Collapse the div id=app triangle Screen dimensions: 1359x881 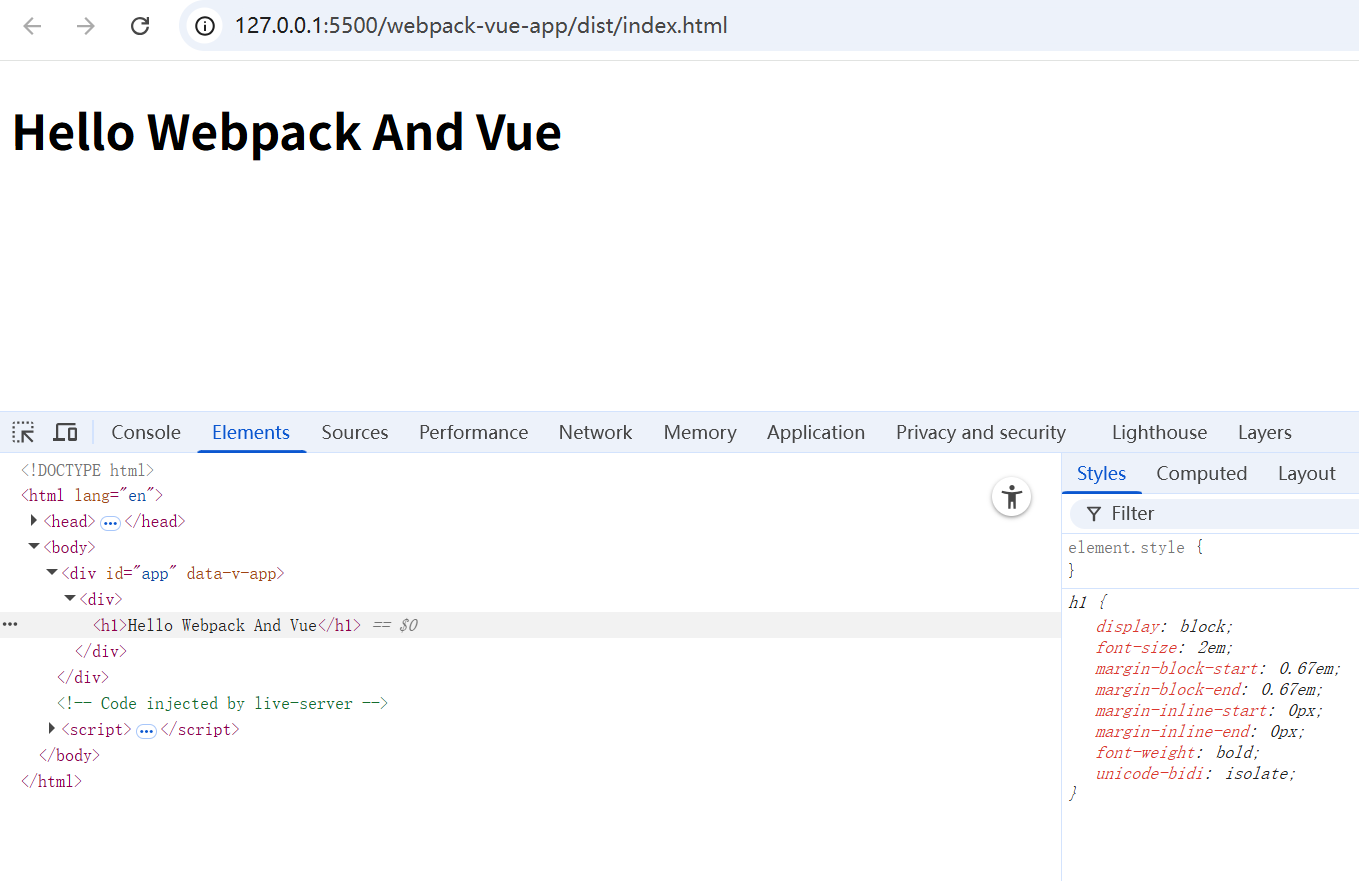point(52,573)
